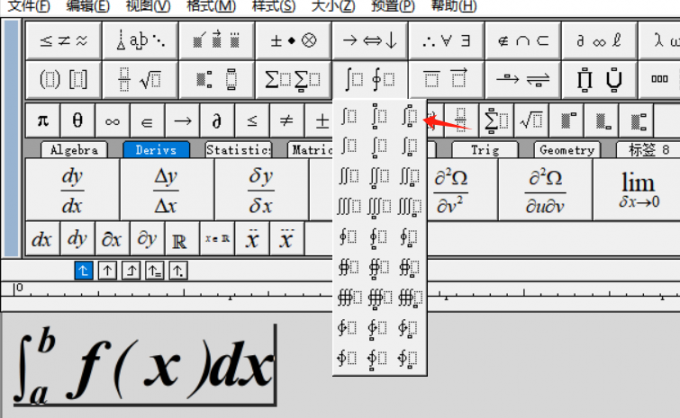Switch to the Trig tab

485,150
